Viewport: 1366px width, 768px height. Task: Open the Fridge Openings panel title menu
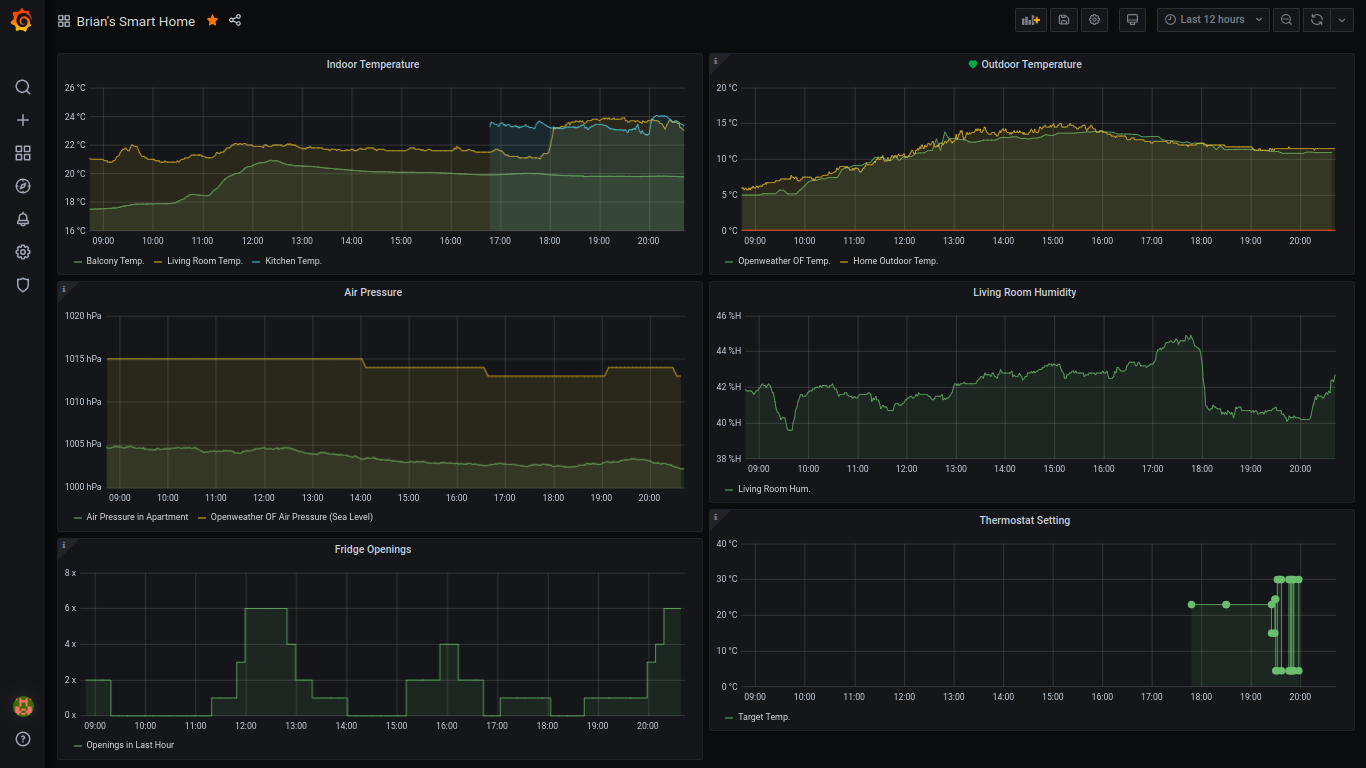pyautogui.click(x=372, y=550)
